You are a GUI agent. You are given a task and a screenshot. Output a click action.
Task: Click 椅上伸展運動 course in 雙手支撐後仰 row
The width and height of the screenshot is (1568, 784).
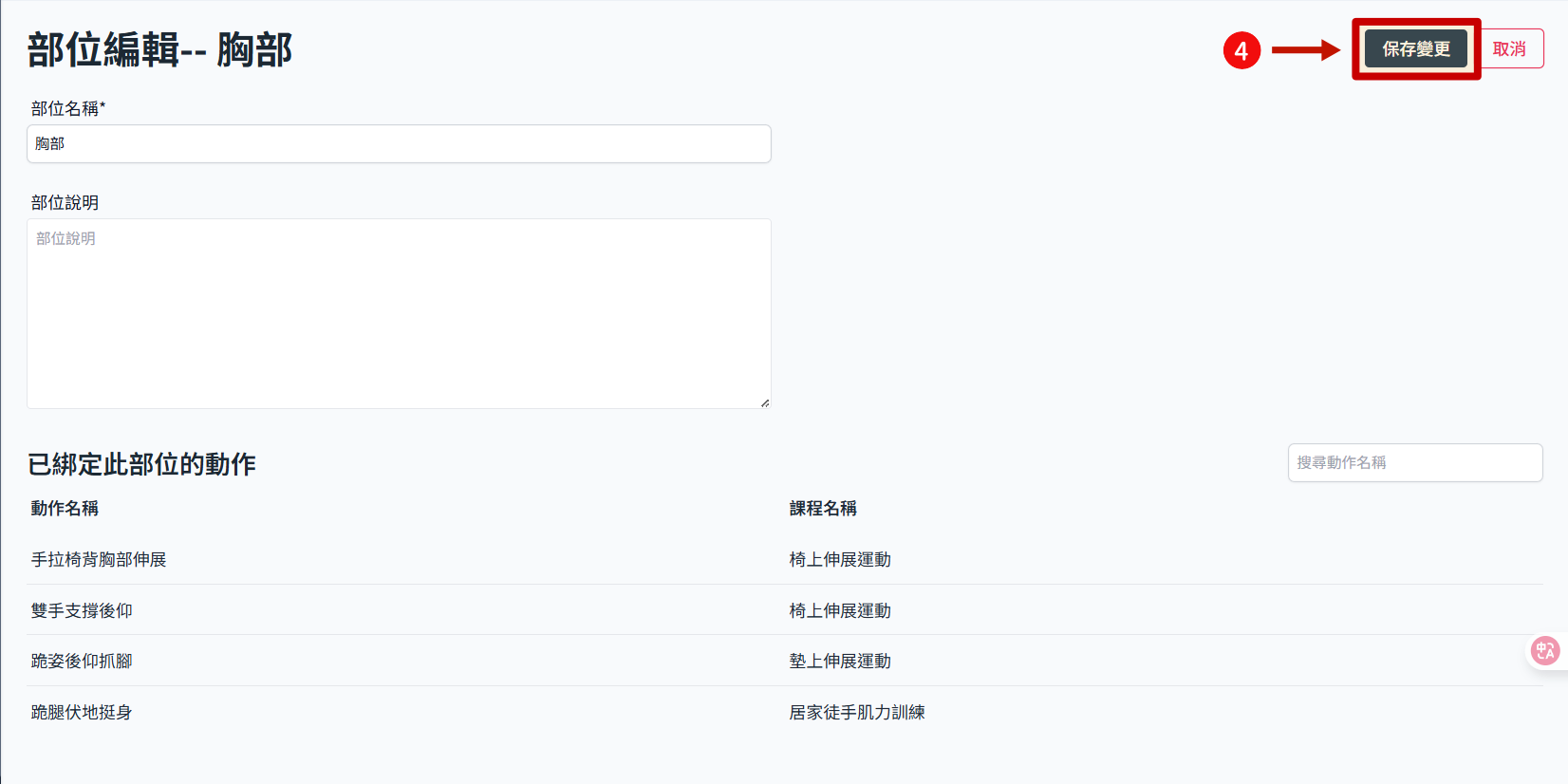coord(840,610)
